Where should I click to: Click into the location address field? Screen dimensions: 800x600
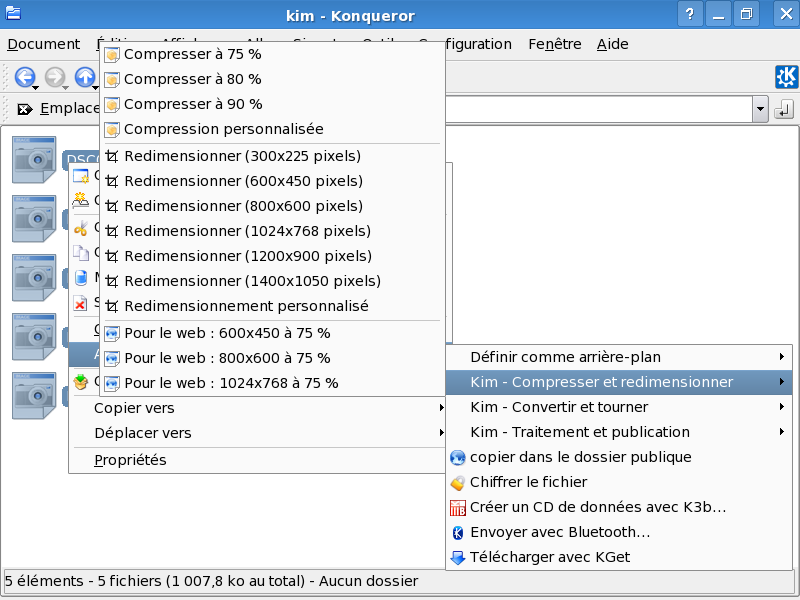pos(599,109)
